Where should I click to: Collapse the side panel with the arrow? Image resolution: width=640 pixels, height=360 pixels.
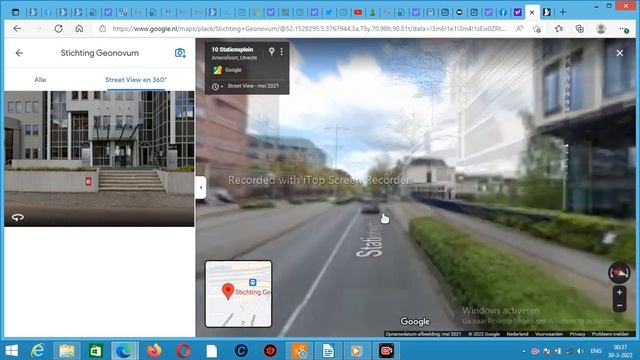[200, 188]
